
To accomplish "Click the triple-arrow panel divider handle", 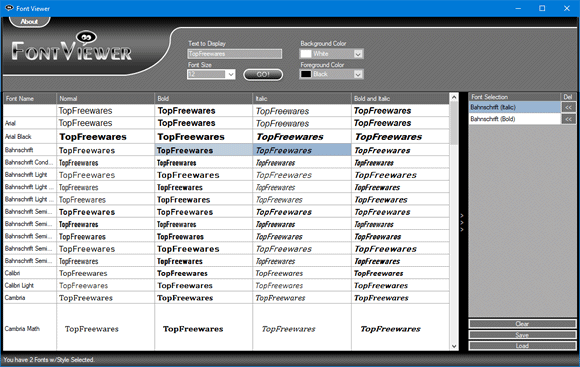I will [462, 222].
